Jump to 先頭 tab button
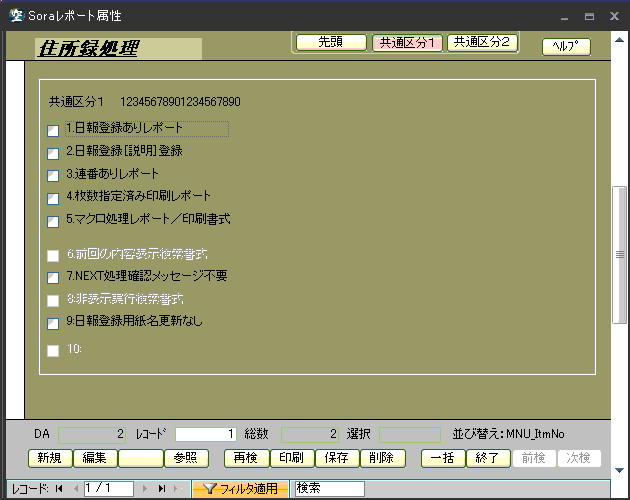Screen dimensions: 630x500 [330, 42]
